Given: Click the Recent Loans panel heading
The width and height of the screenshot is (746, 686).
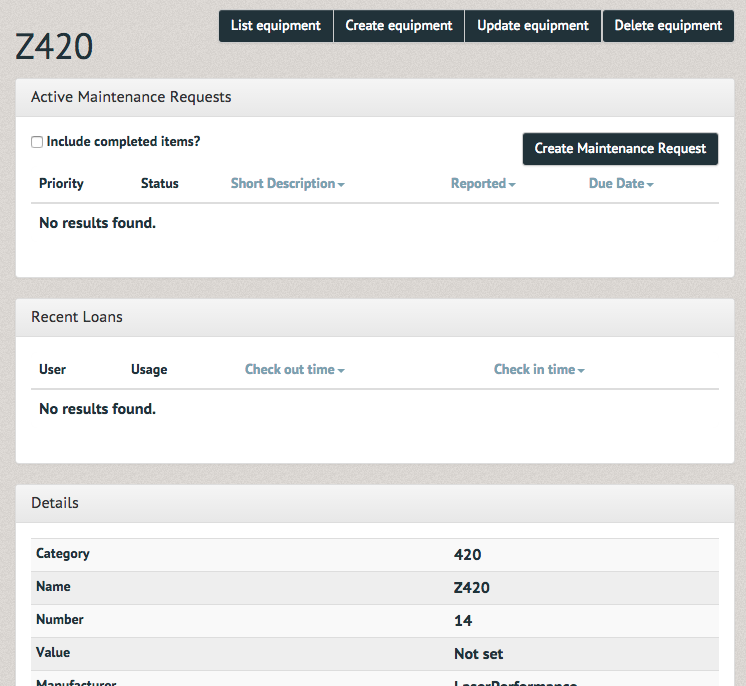Looking at the screenshot, I should (77, 317).
